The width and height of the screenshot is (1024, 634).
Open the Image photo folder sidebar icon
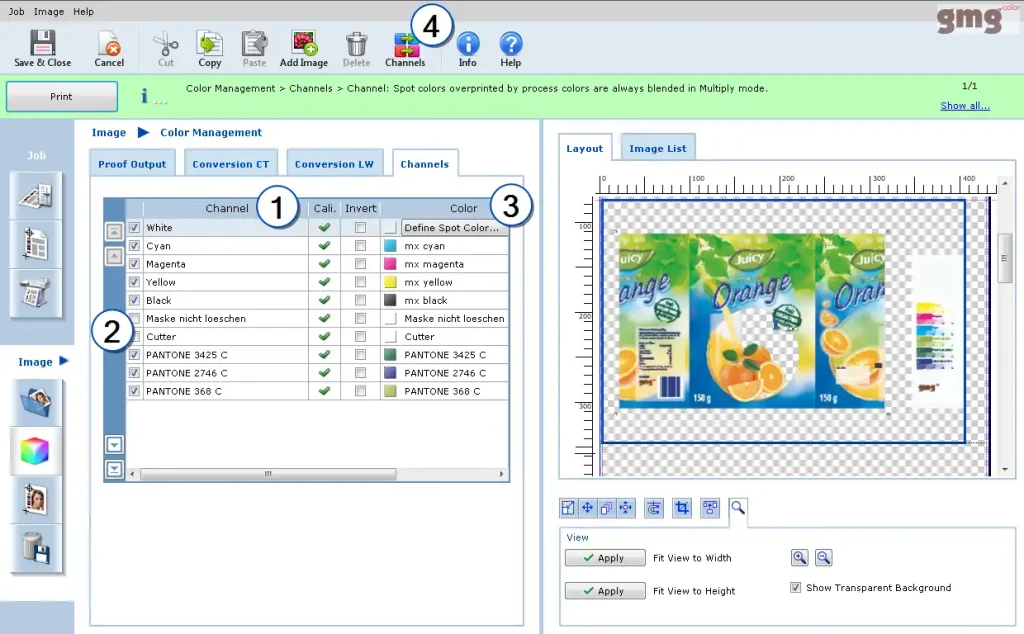(36, 403)
